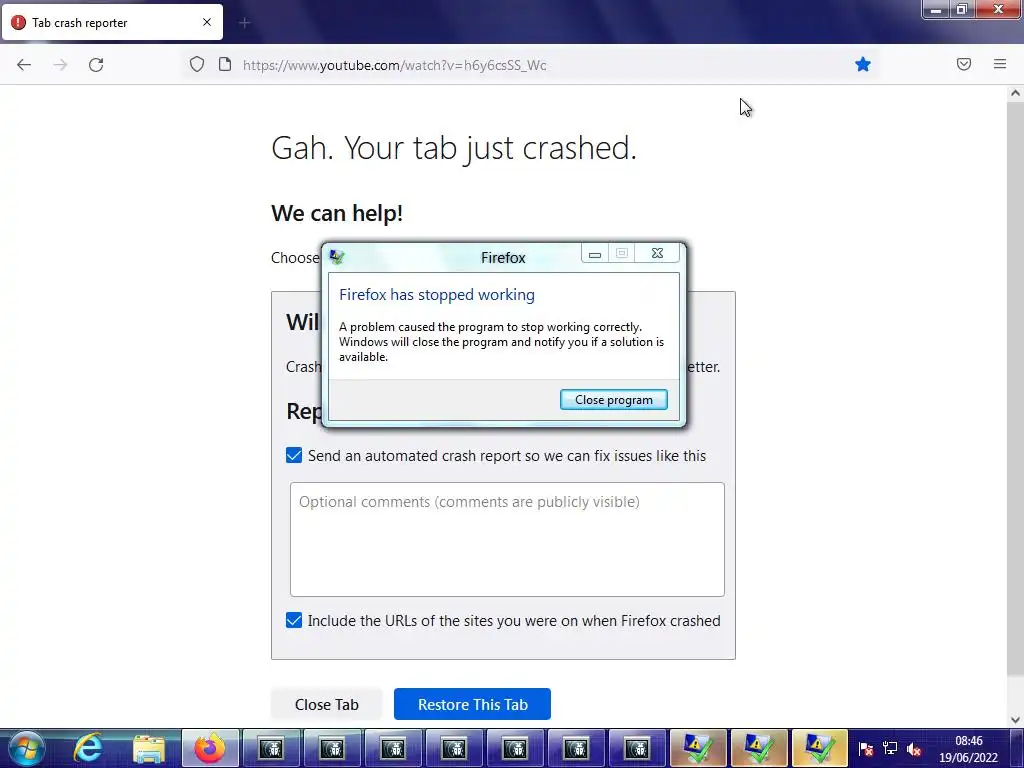Launch Internet Explorer from the taskbar

click(x=88, y=748)
